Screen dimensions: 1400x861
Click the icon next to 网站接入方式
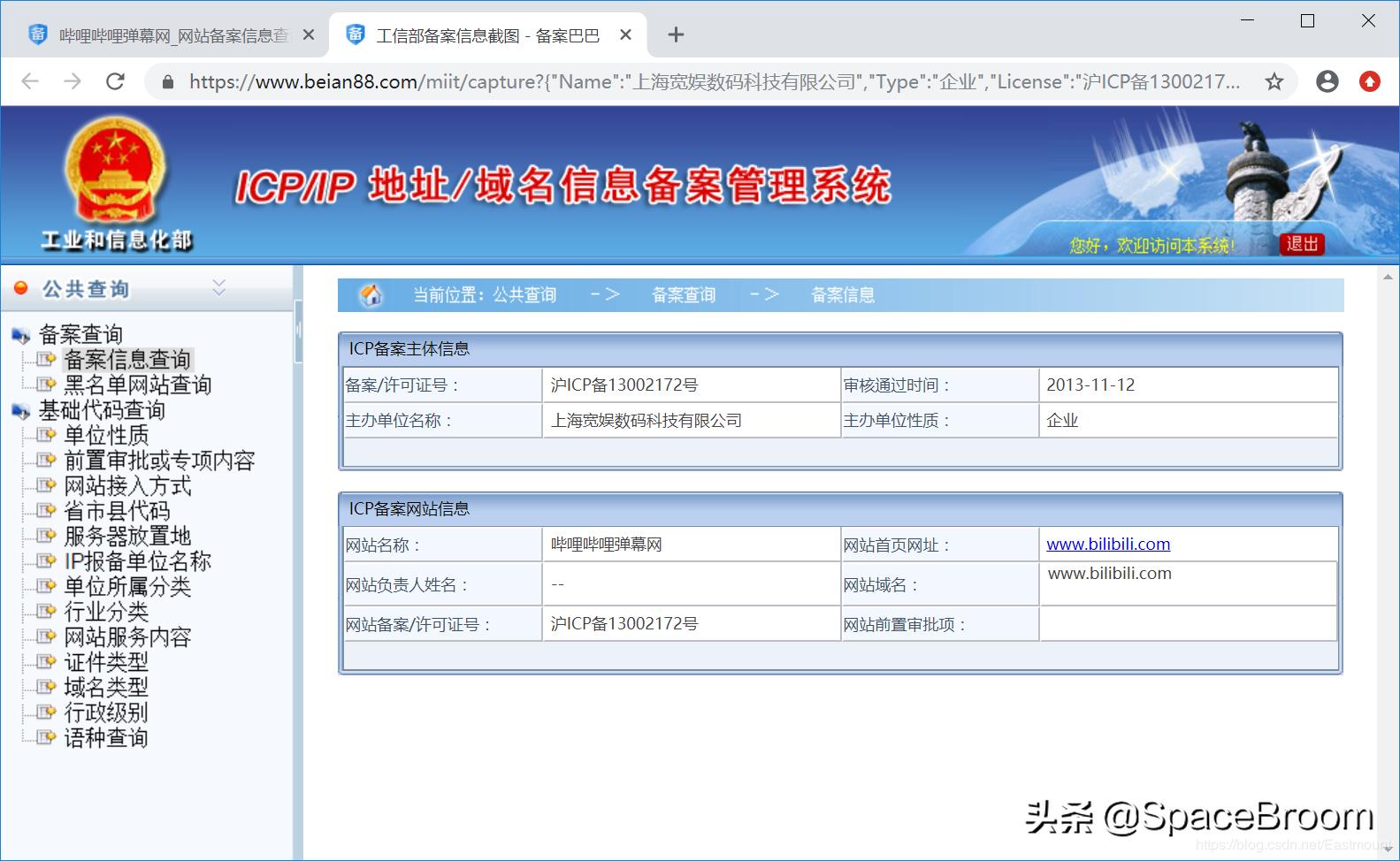[x=46, y=485]
